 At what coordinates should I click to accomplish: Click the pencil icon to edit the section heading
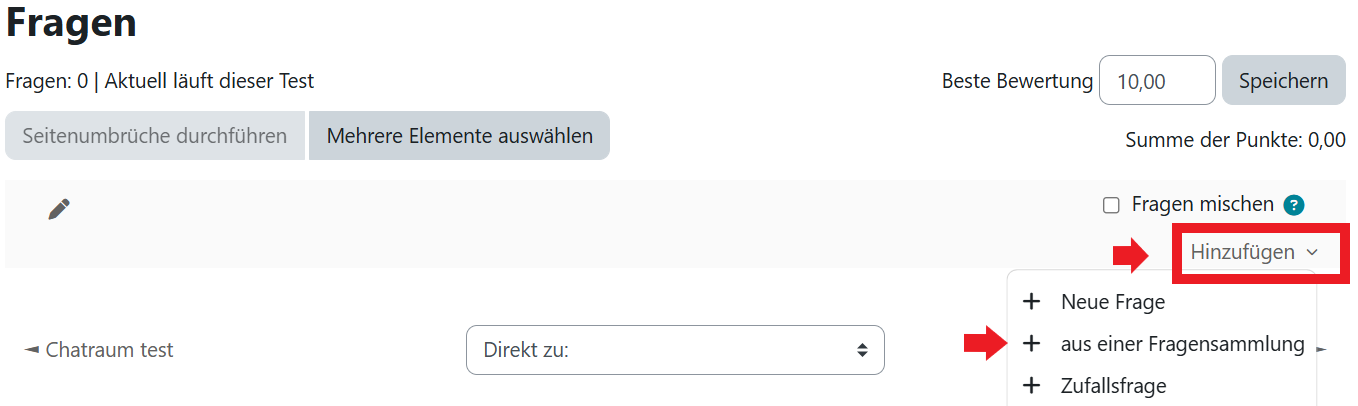59,209
